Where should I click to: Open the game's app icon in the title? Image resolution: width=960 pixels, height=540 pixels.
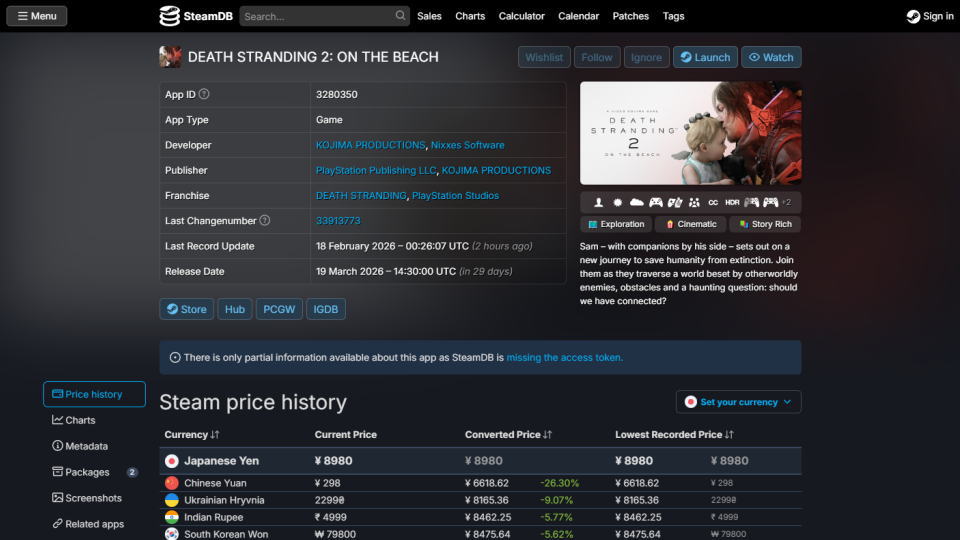170,57
